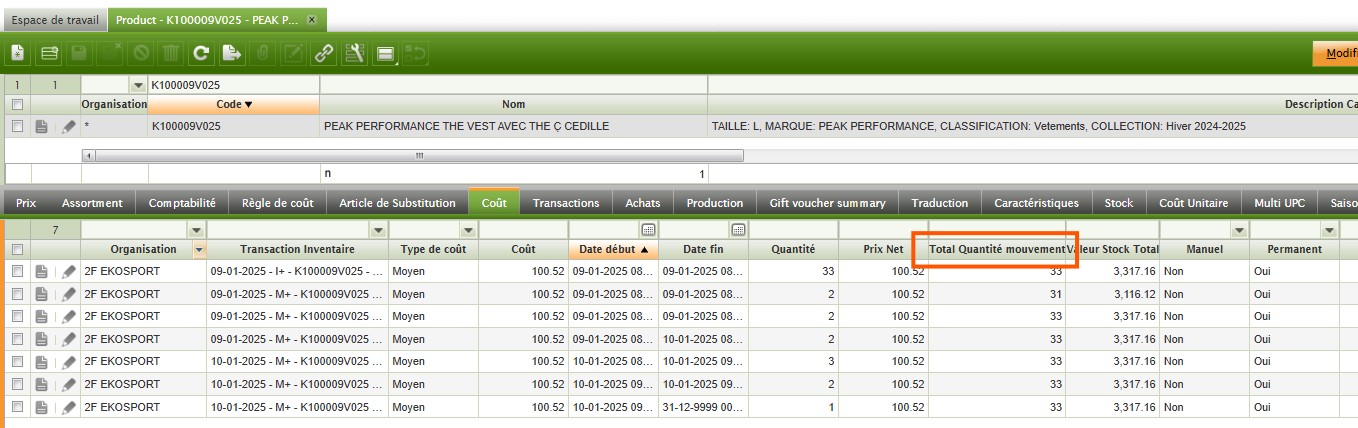Edit the row valued 3,116.12 with pencil

[68, 294]
